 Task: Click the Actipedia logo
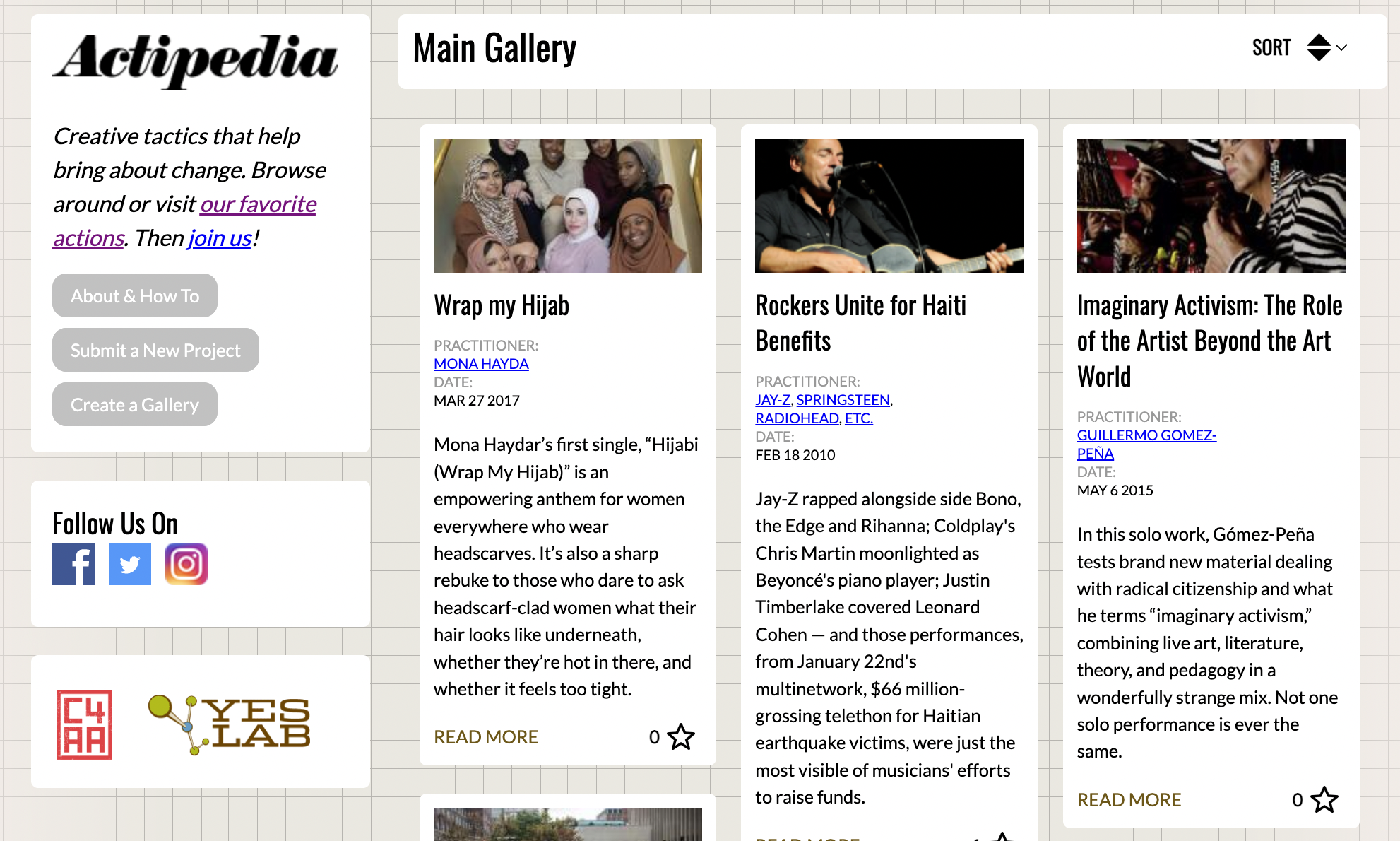click(196, 61)
